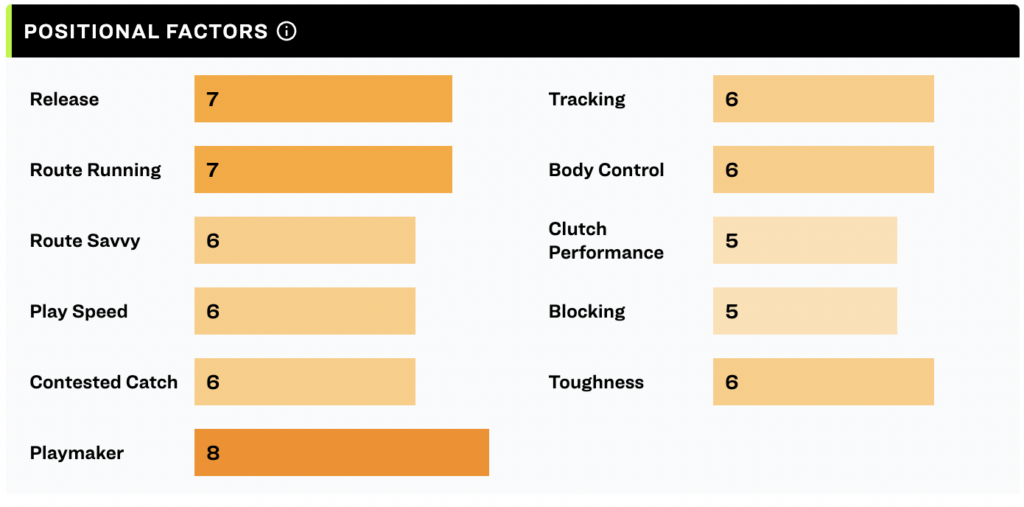
Task: Select the Toughness score bar
Action: (824, 382)
